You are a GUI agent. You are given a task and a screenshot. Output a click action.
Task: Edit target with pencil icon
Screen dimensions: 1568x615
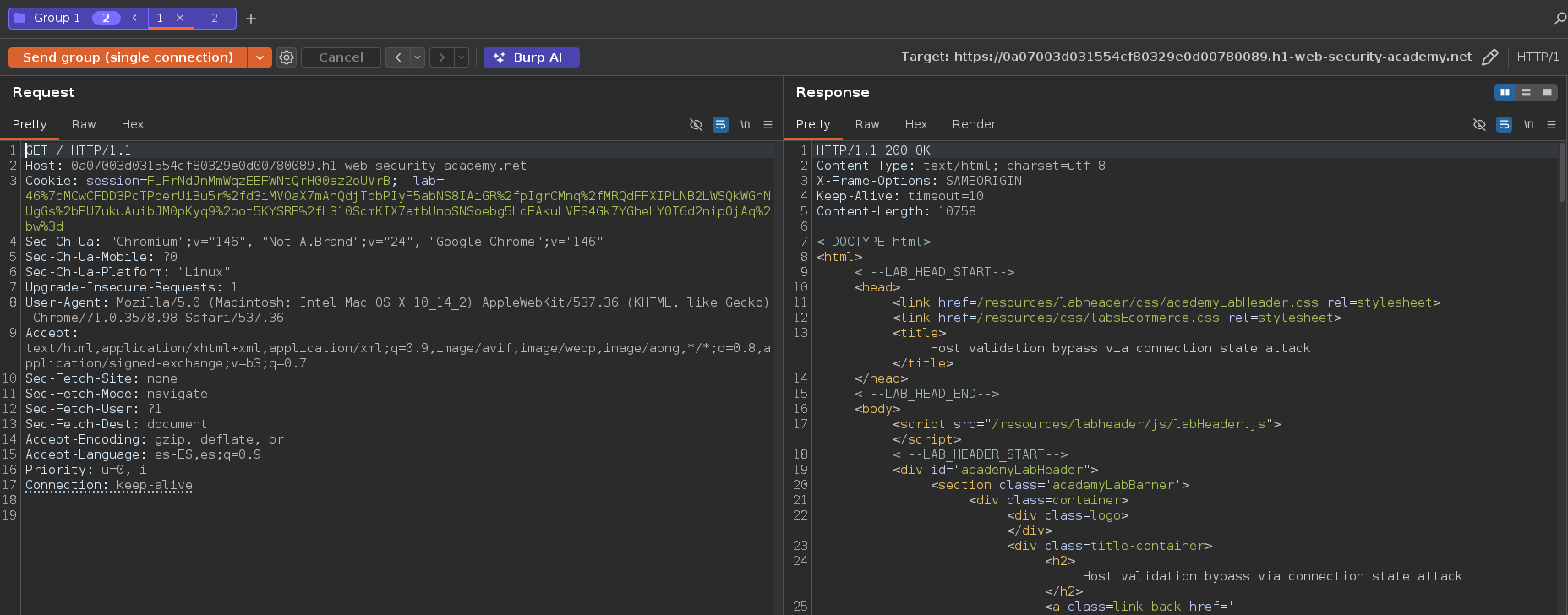tap(1489, 57)
